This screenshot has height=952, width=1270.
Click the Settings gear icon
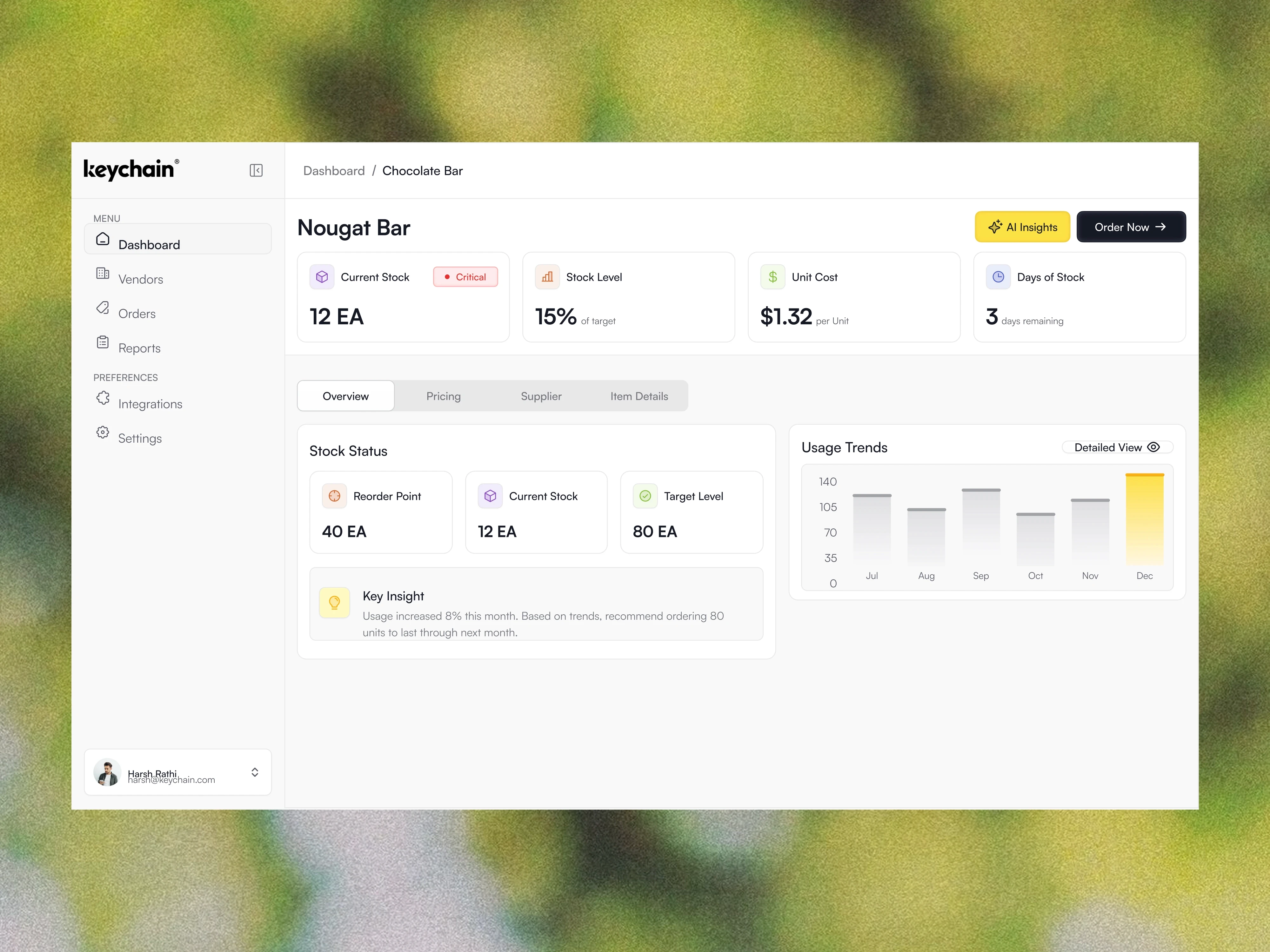pyautogui.click(x=103, y=432)
